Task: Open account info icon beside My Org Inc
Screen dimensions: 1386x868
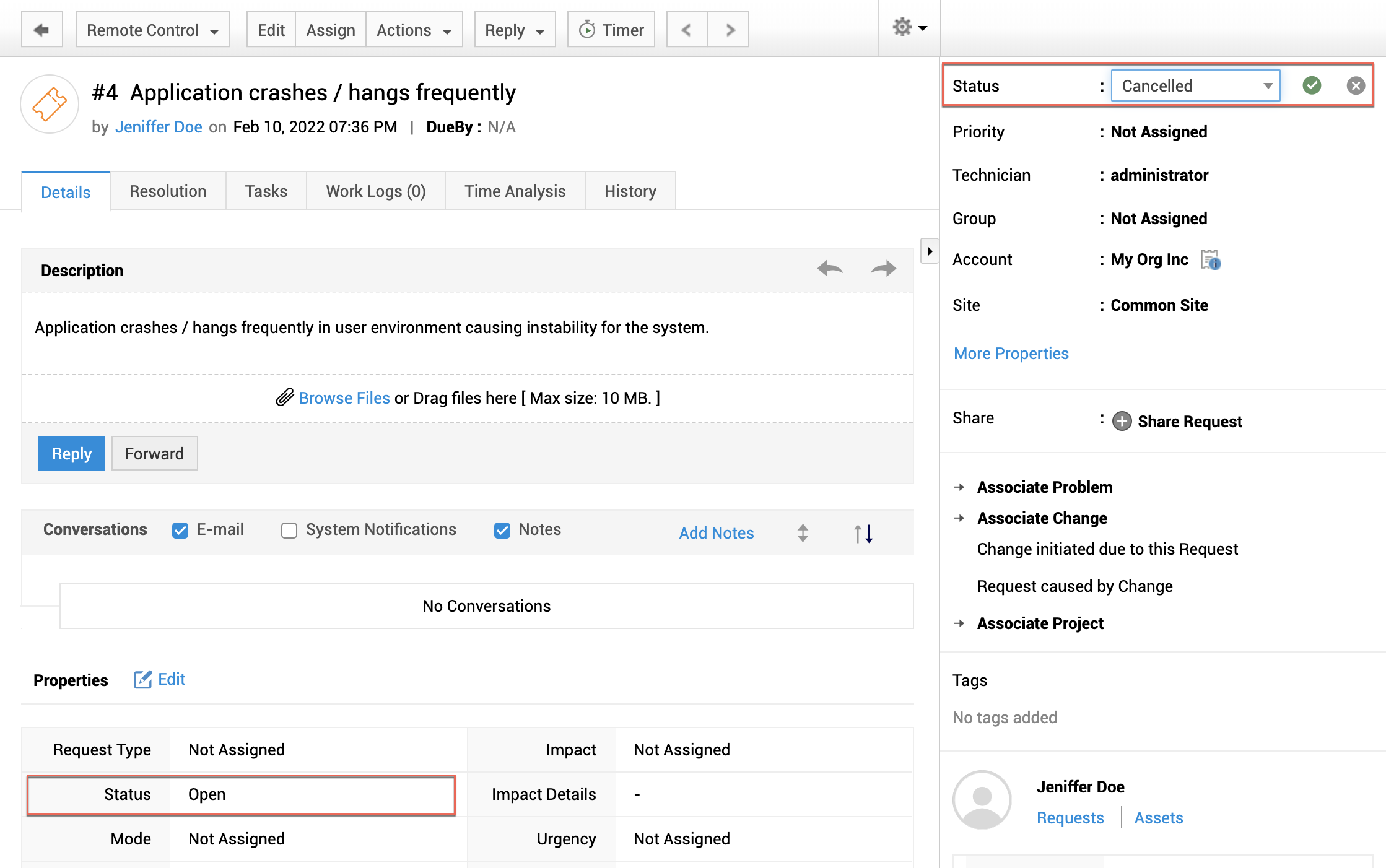Action: pyautogui.click(x=1210, y=260)
